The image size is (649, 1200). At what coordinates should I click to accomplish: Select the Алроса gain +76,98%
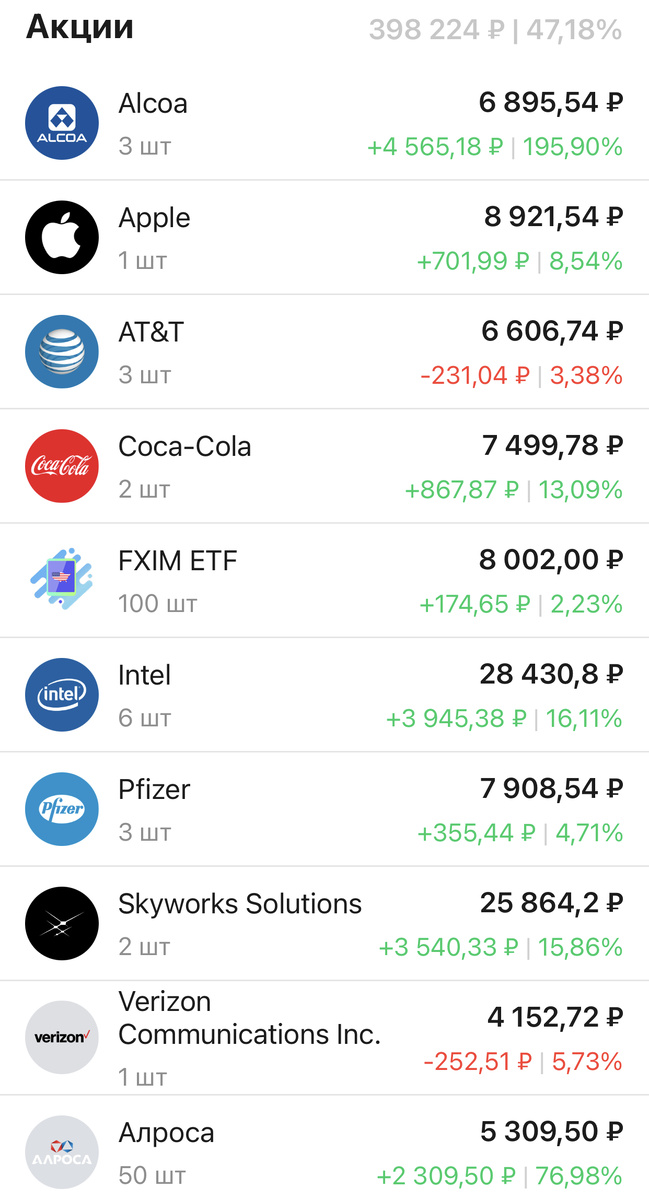581,1176
